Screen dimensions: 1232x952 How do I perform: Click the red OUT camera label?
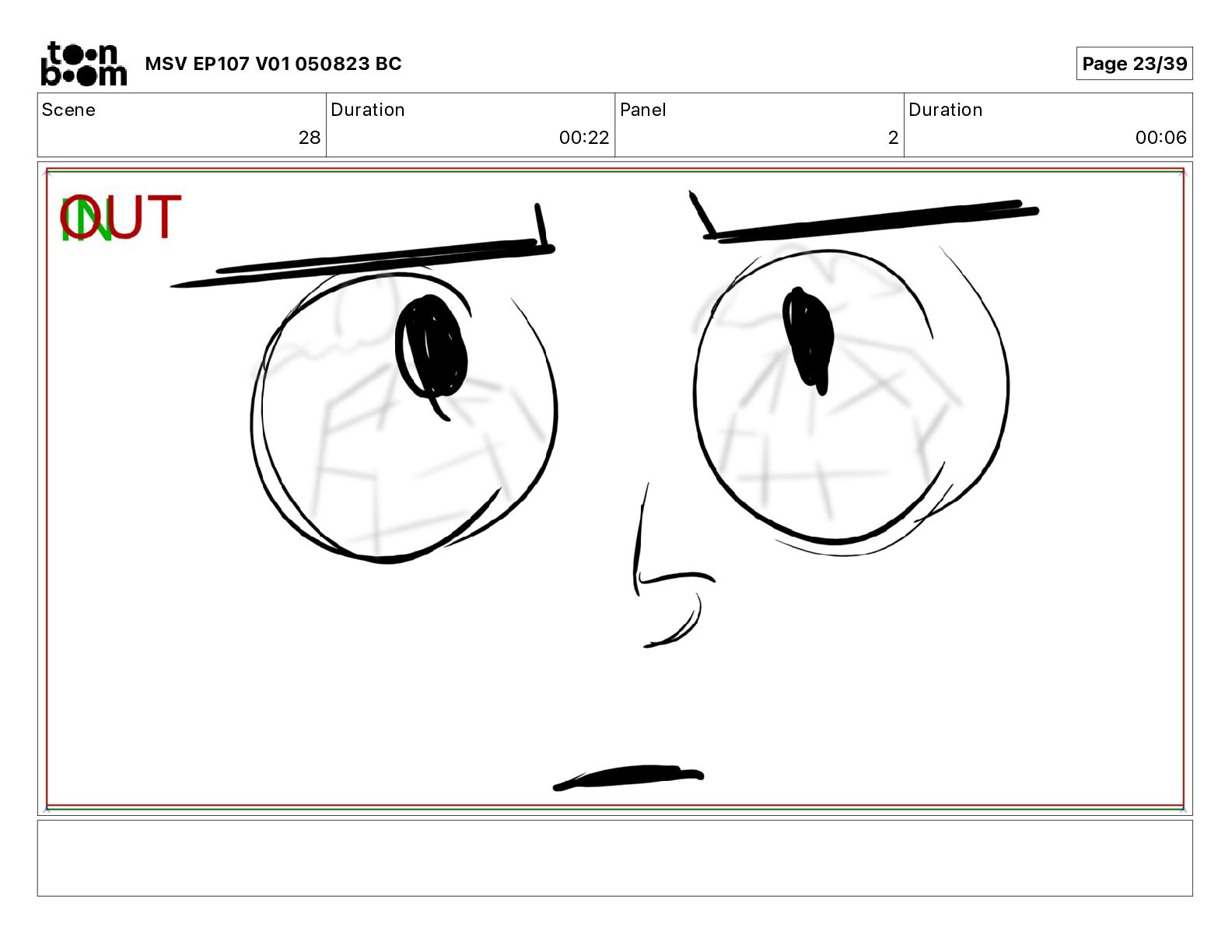121,217
